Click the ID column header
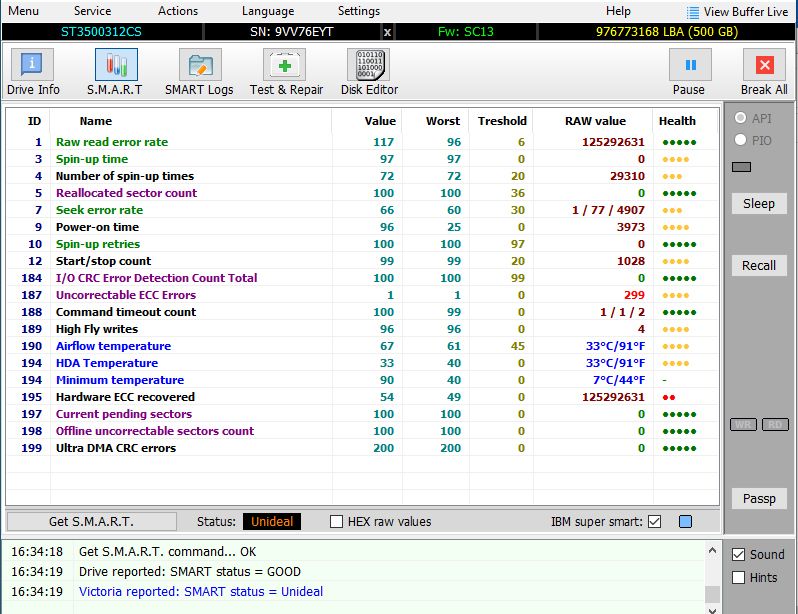The width and height of the screenshot is (798, 614). pos(34,121)
